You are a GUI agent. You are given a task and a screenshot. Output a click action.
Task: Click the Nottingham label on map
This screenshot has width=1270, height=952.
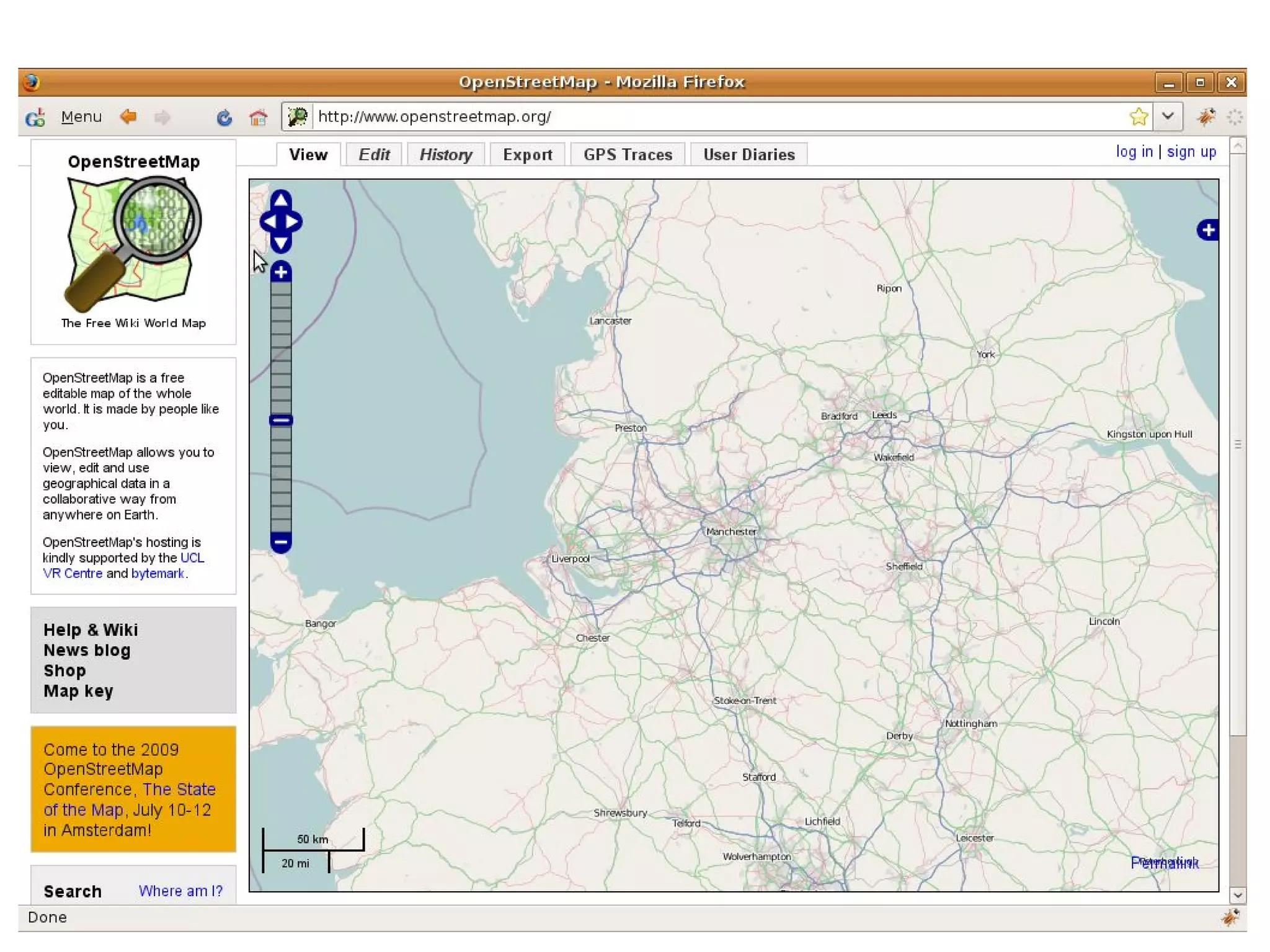970,724
